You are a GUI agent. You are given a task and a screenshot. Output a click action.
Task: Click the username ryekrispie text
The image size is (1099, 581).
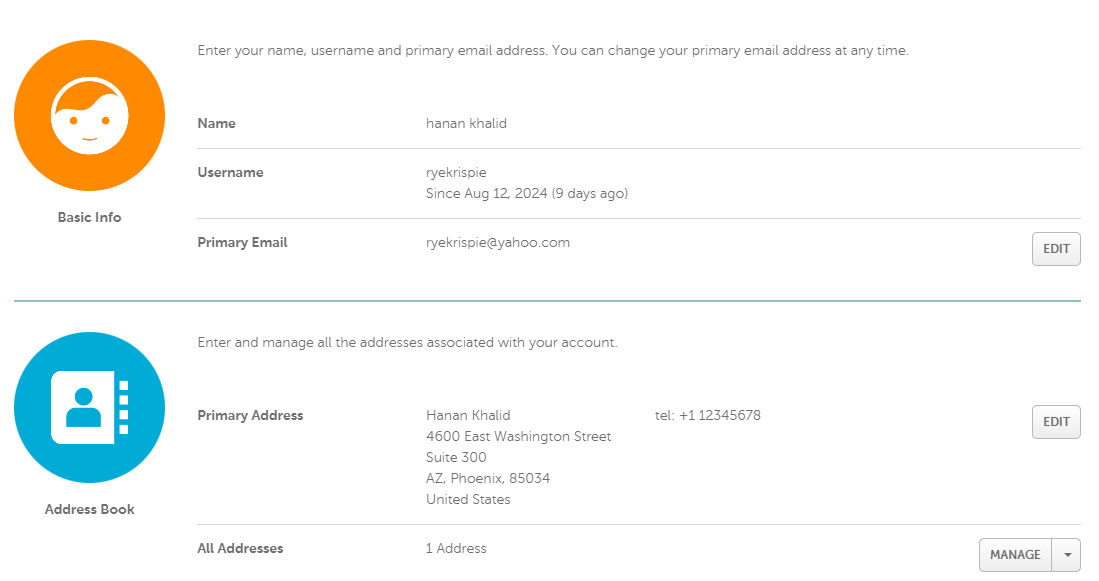point(456,172)
